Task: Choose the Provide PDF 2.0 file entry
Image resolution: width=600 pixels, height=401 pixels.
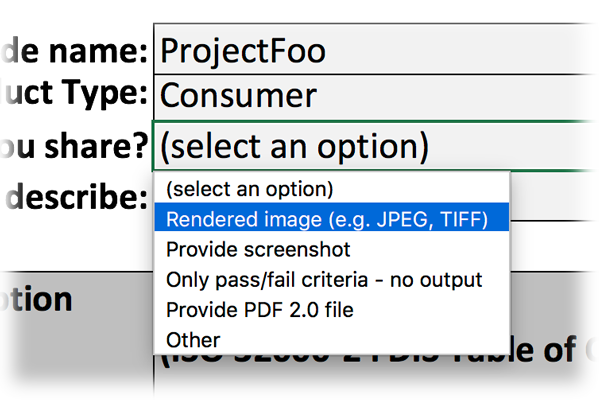Action: click(x=331, y=310)
